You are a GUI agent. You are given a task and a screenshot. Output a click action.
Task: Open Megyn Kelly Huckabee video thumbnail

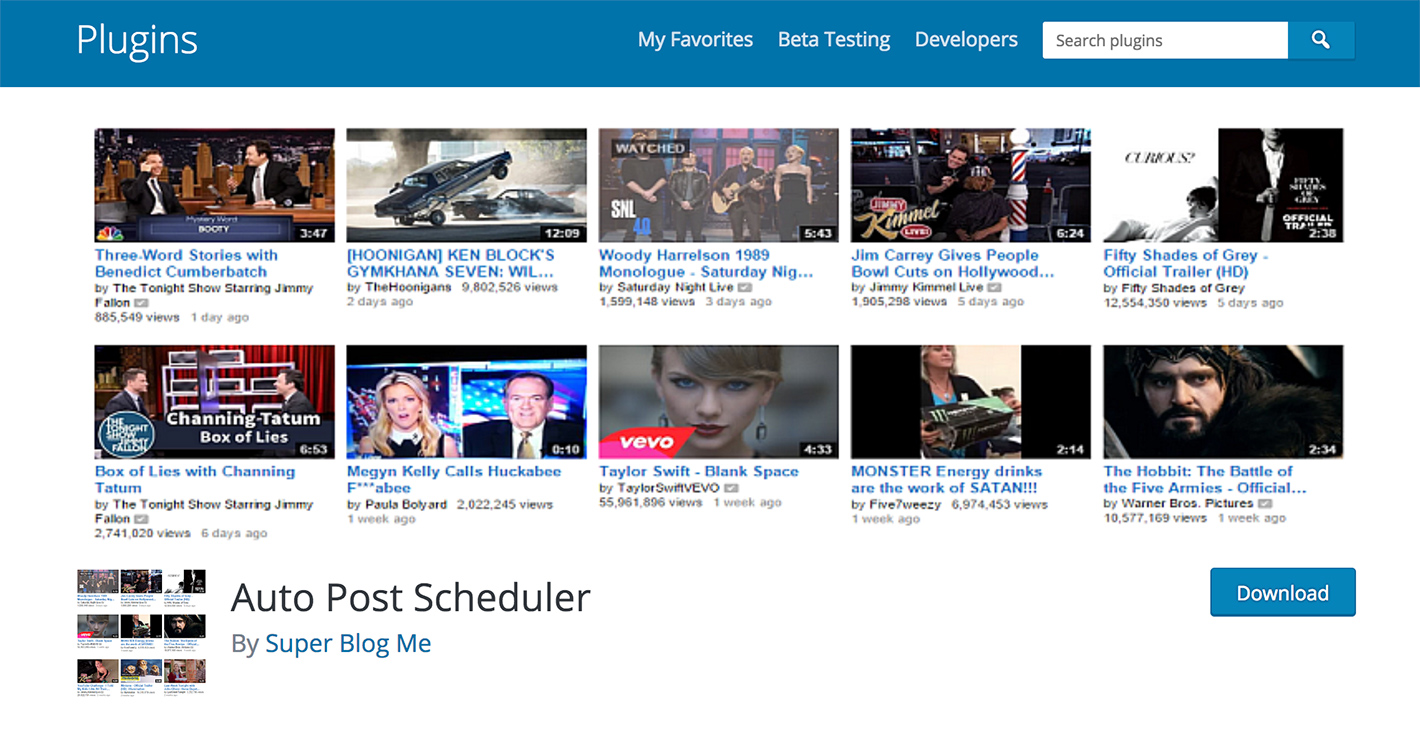coord(466,402)
